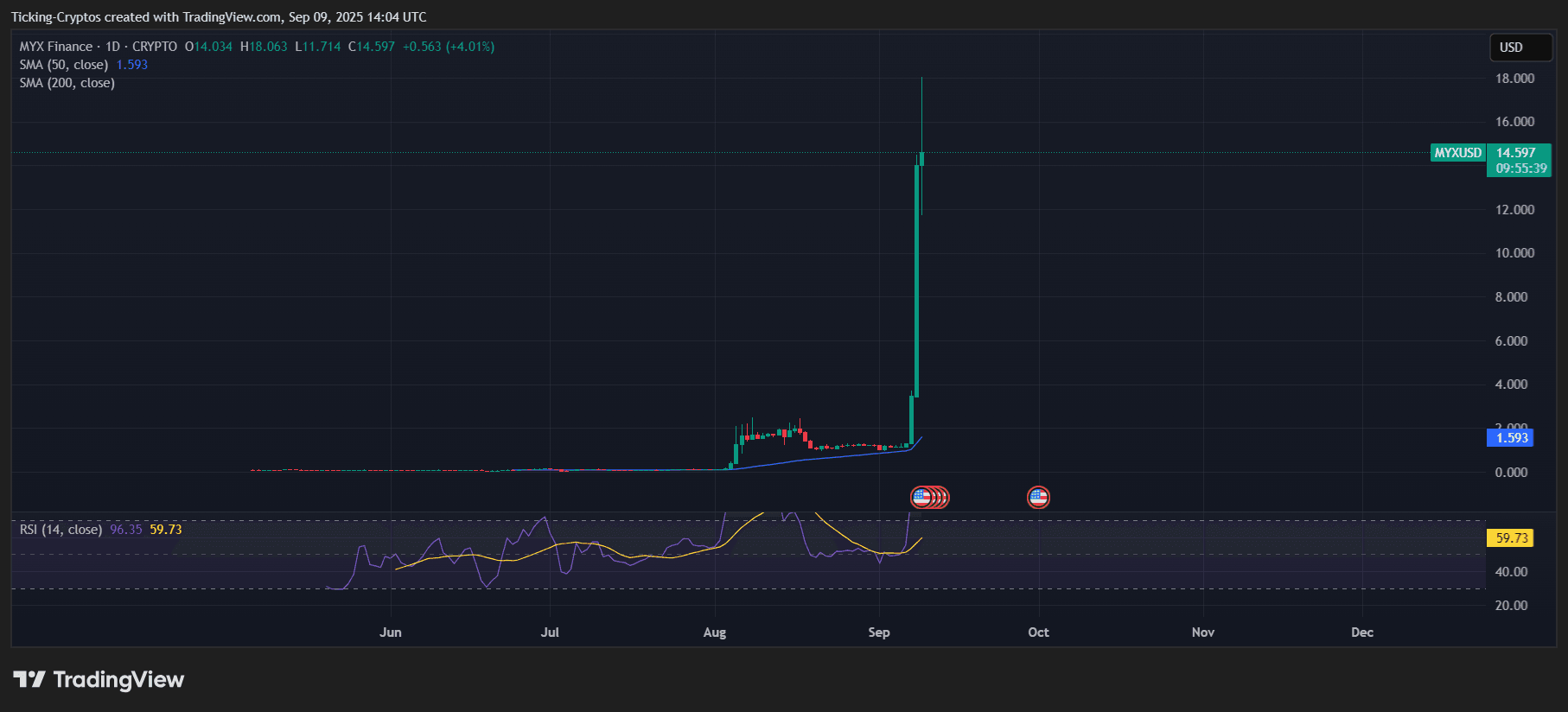The image size is (1568, 712).
Task: Click the Nov label on time axis
Action: pos(1203,633)
